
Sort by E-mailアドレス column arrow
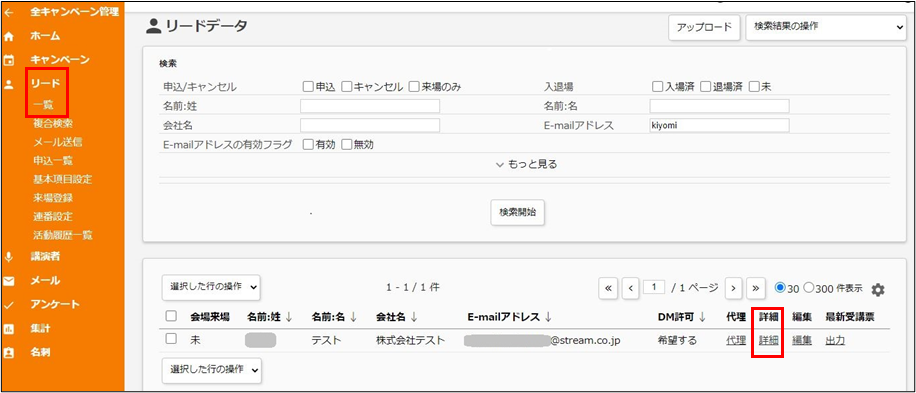549,317
